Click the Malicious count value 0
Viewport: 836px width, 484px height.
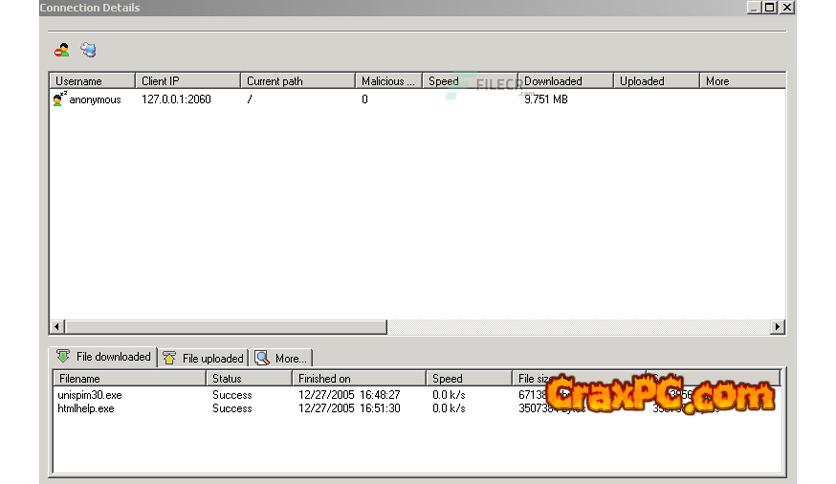click(365, 99)
